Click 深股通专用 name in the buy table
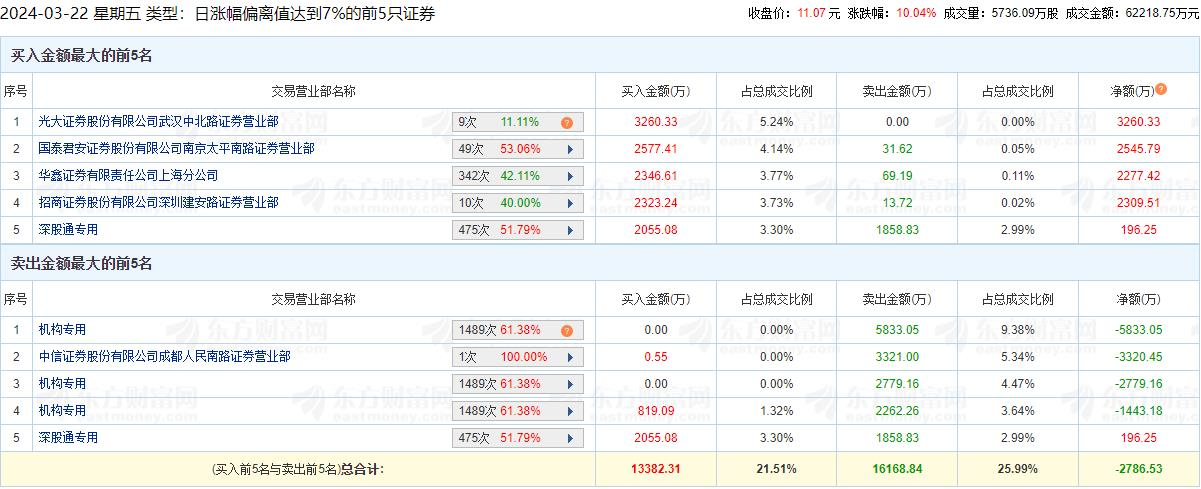Image resolution: width=1201 pixels, height=489 pixels. [69, 230]
